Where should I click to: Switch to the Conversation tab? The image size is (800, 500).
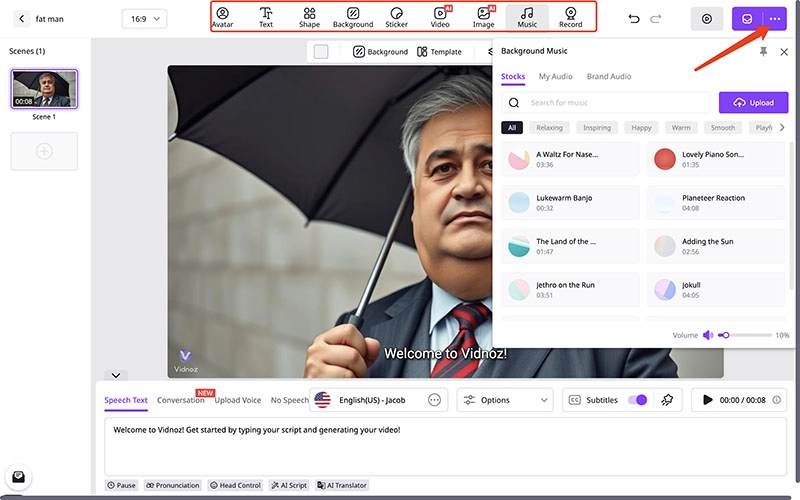click(x=181, y=401)
